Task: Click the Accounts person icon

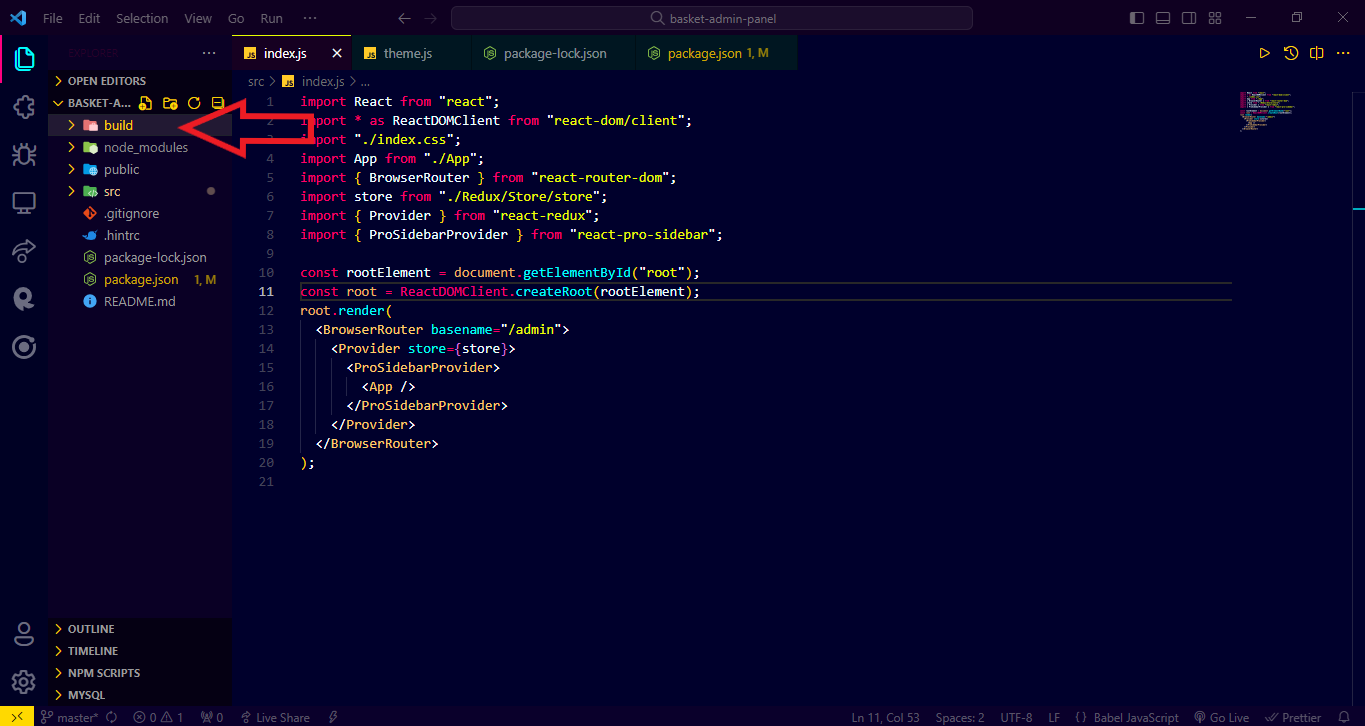Action: 24,634
